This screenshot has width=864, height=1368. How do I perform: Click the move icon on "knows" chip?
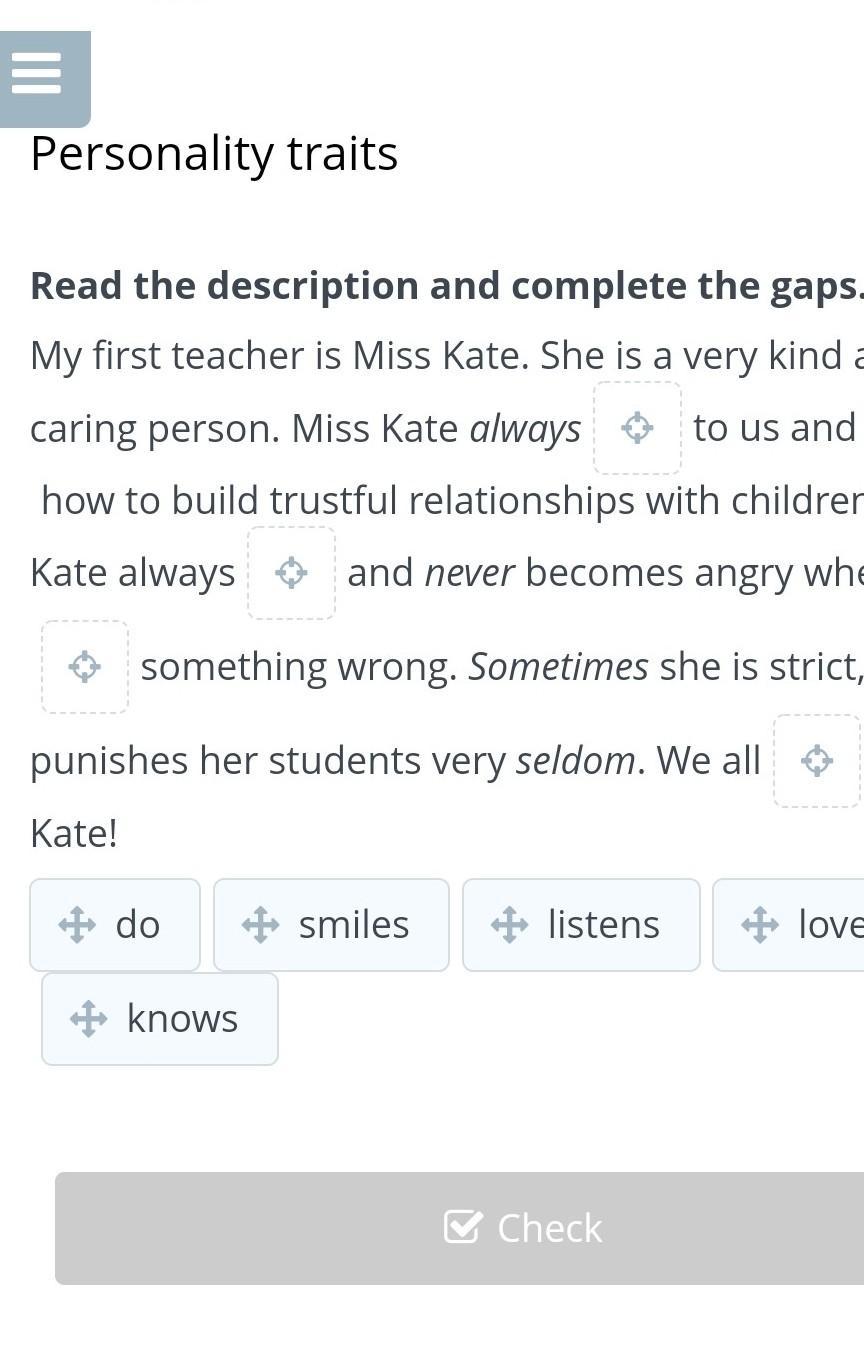click(88, 1019)
